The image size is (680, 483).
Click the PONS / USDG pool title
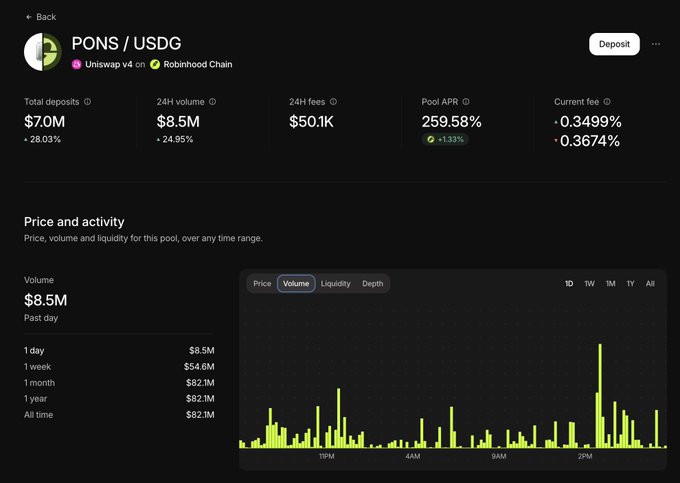point(126,43)
